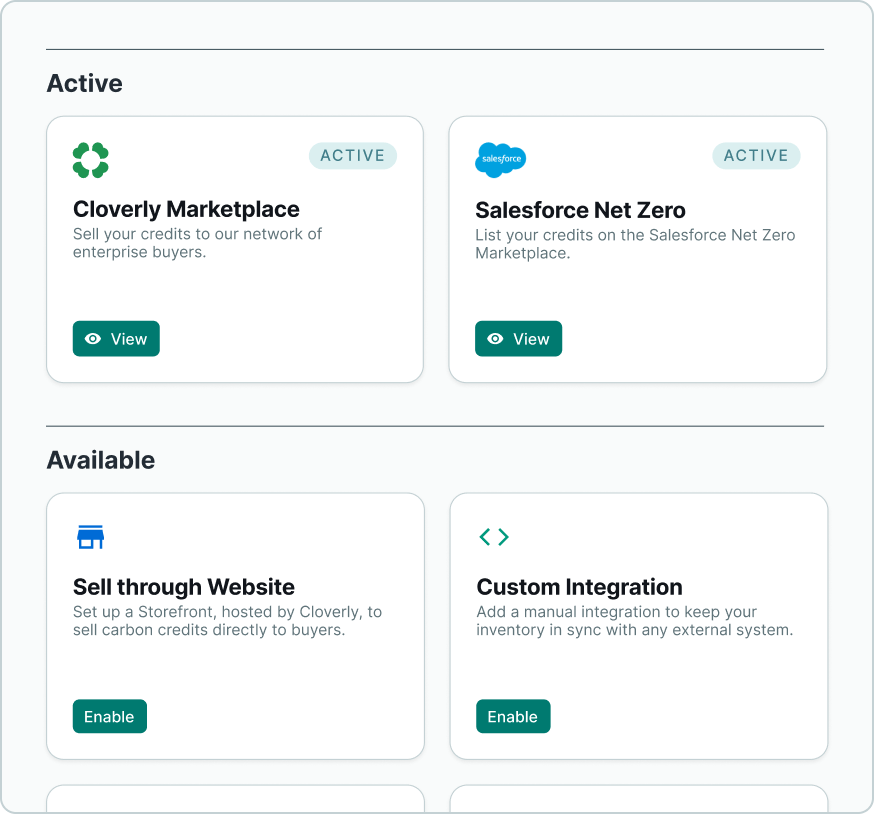
Task: Click the Active section heading
Action: 85,84
